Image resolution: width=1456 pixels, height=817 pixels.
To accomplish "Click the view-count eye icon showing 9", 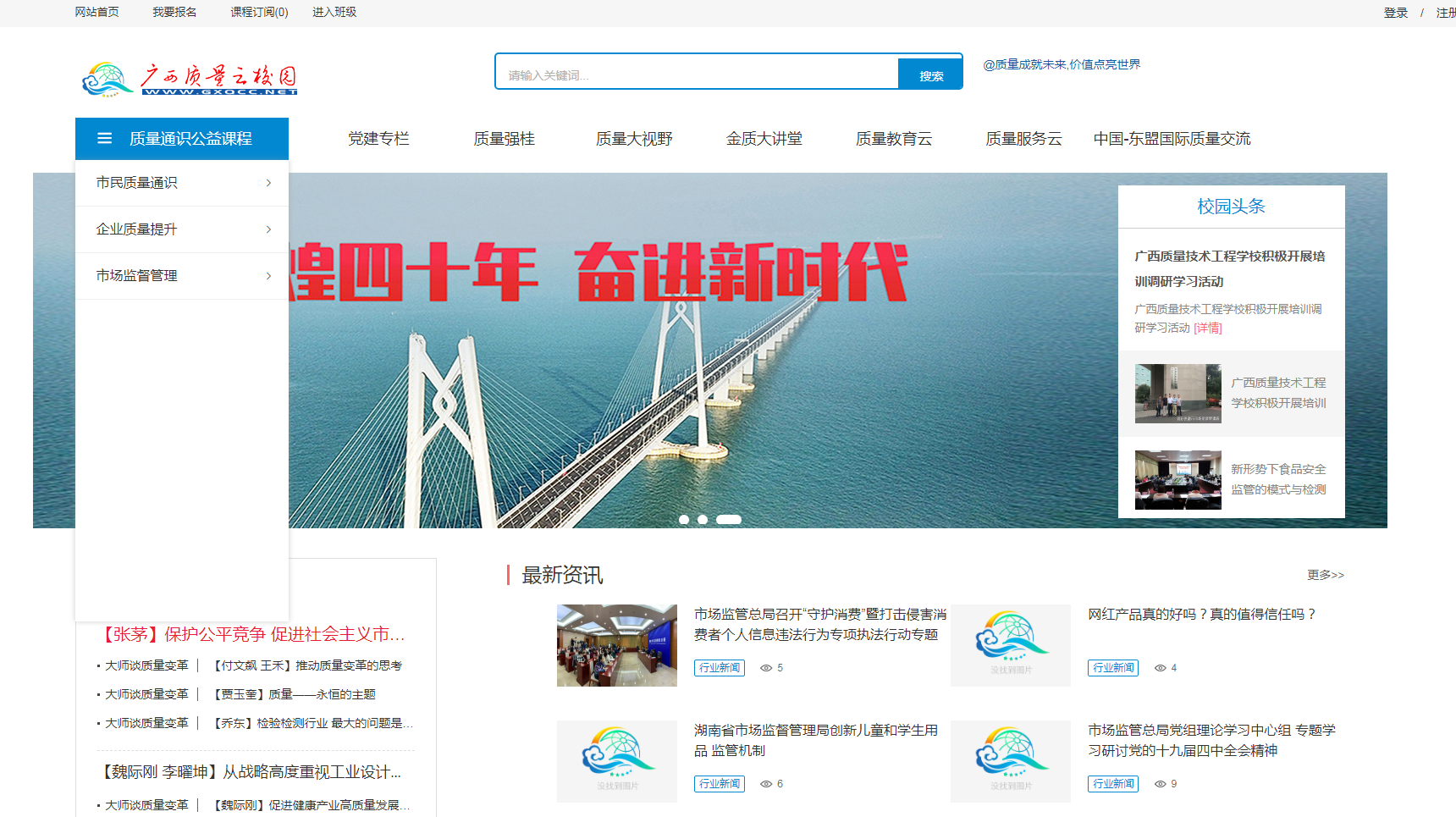I will click(1161, 784).
